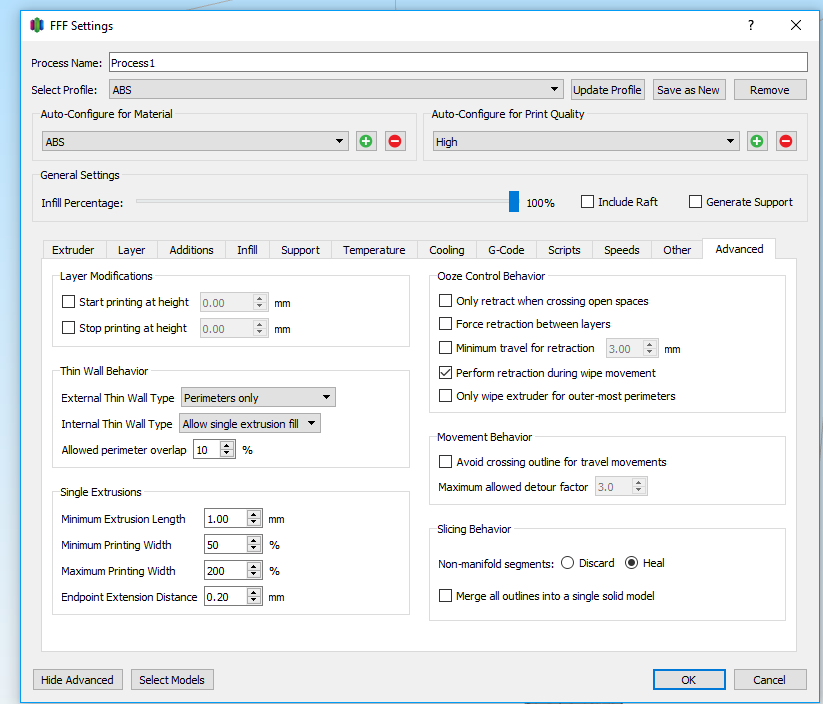Screen dimensions: 823x704
Task: Open Internal Thin Wall Type dropdown
Action: coord(250,424)
